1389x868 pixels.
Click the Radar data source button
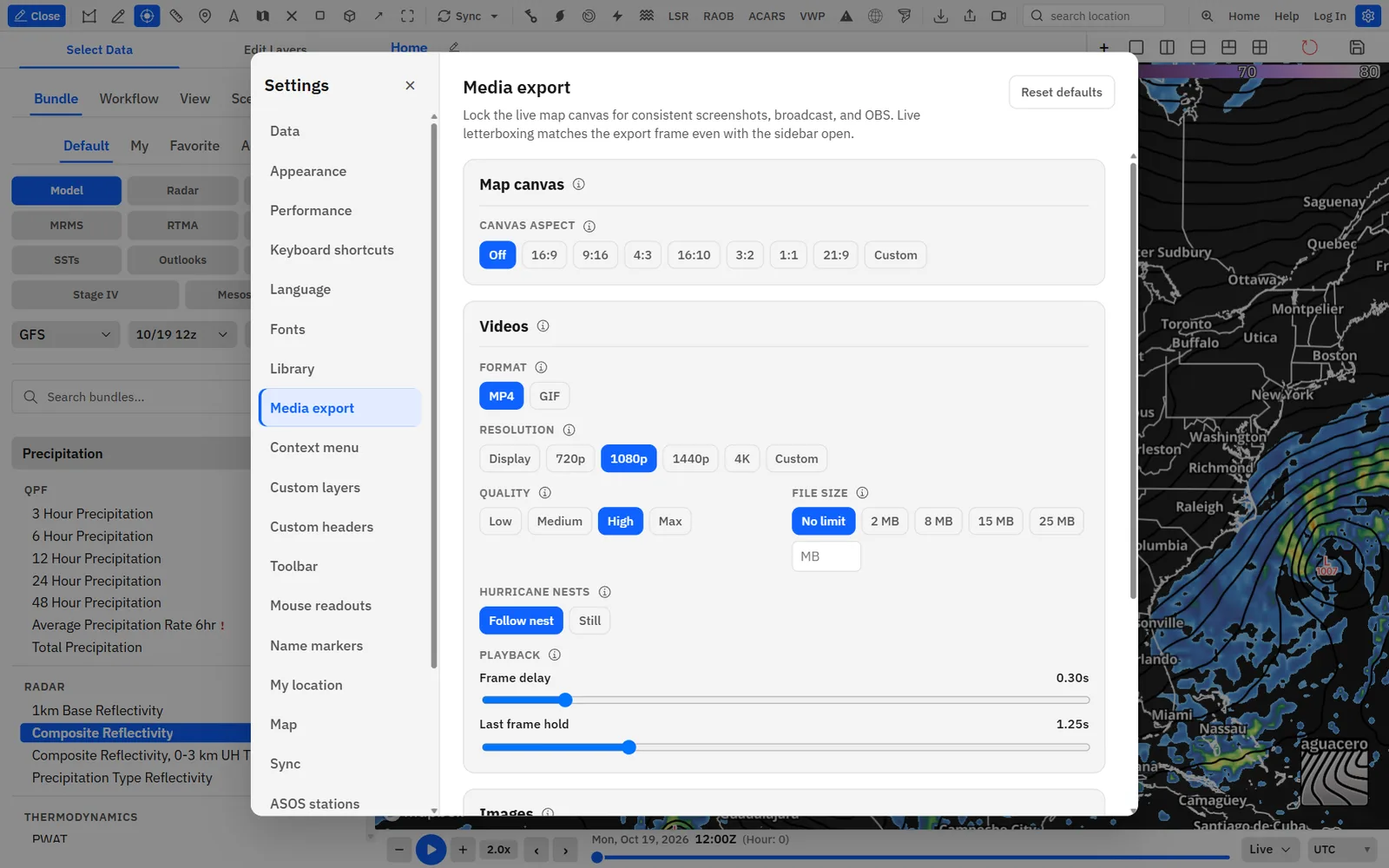pos(182,190)
